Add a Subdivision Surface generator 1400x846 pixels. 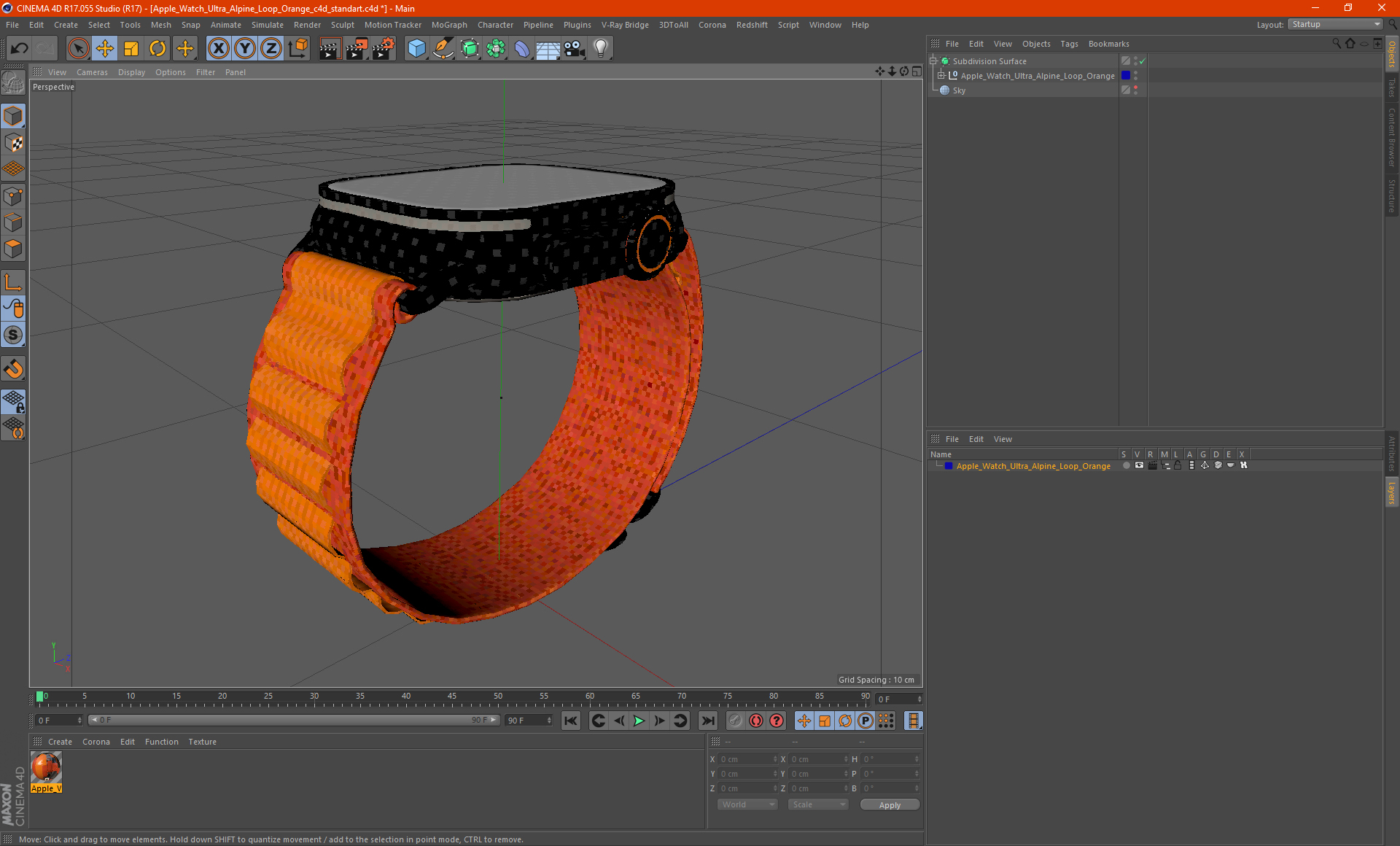coord(470,48)
